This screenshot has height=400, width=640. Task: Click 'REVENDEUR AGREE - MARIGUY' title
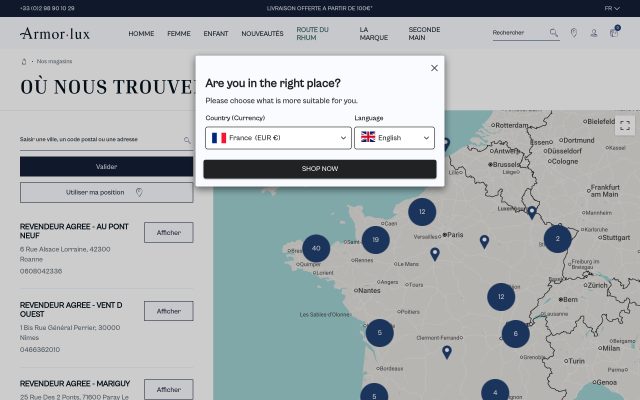click(x=75, y=384)
